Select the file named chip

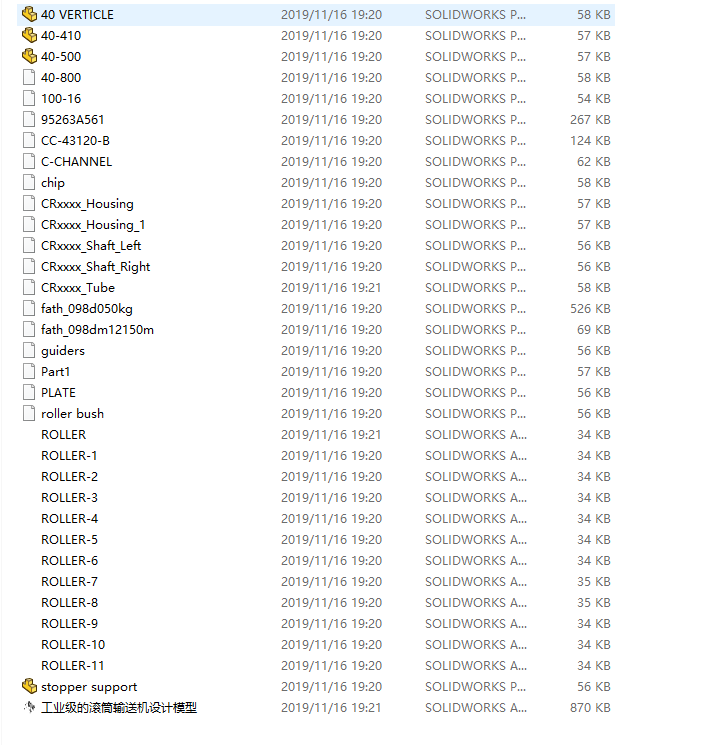click(53, 183)
